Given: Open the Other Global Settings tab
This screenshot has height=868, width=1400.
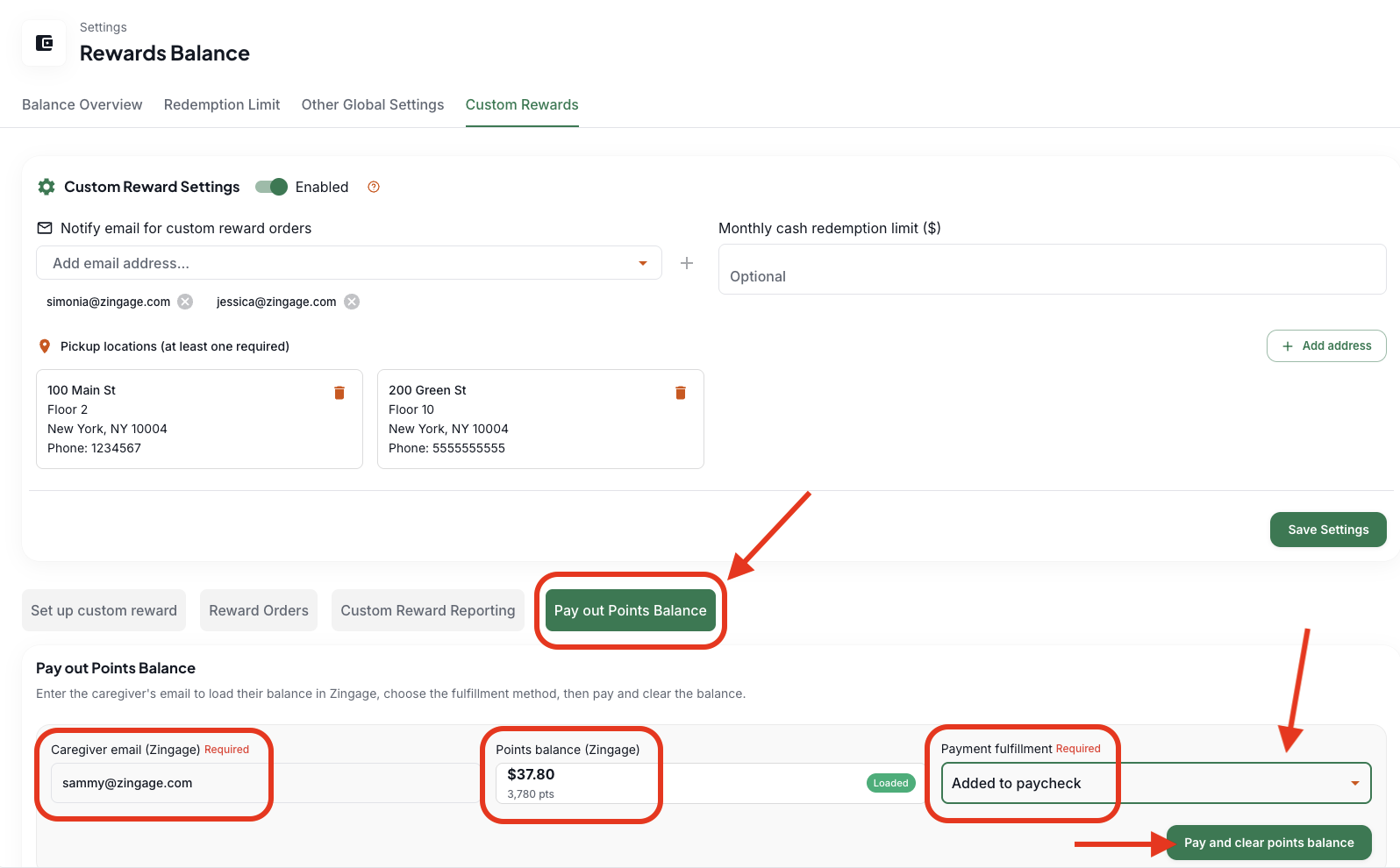Looking at the screenshot, I should (373, 104).
